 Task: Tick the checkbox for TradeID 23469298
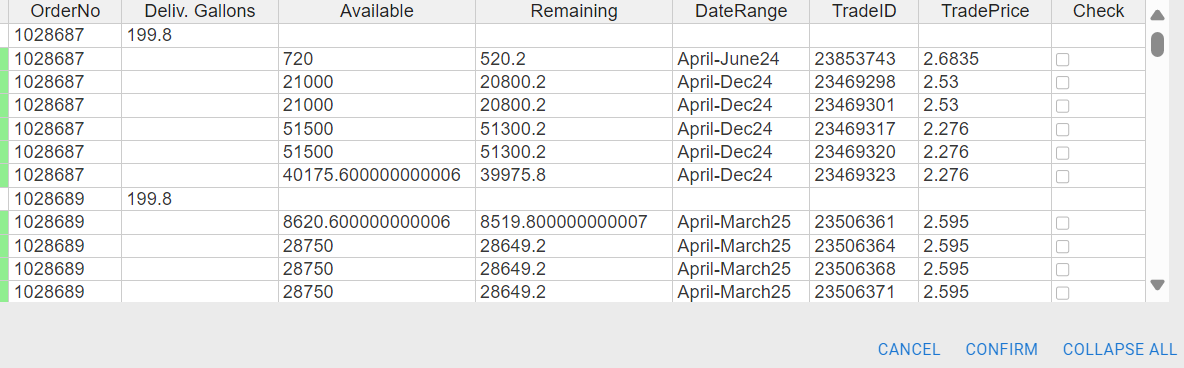1062,82
